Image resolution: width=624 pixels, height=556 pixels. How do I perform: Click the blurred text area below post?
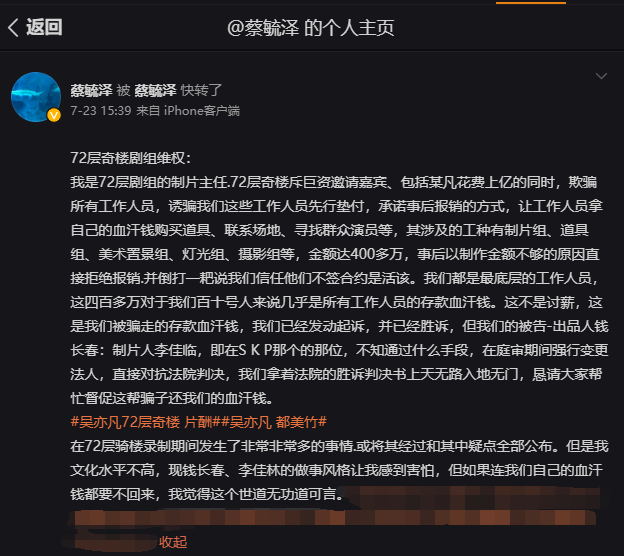[334, 517]
